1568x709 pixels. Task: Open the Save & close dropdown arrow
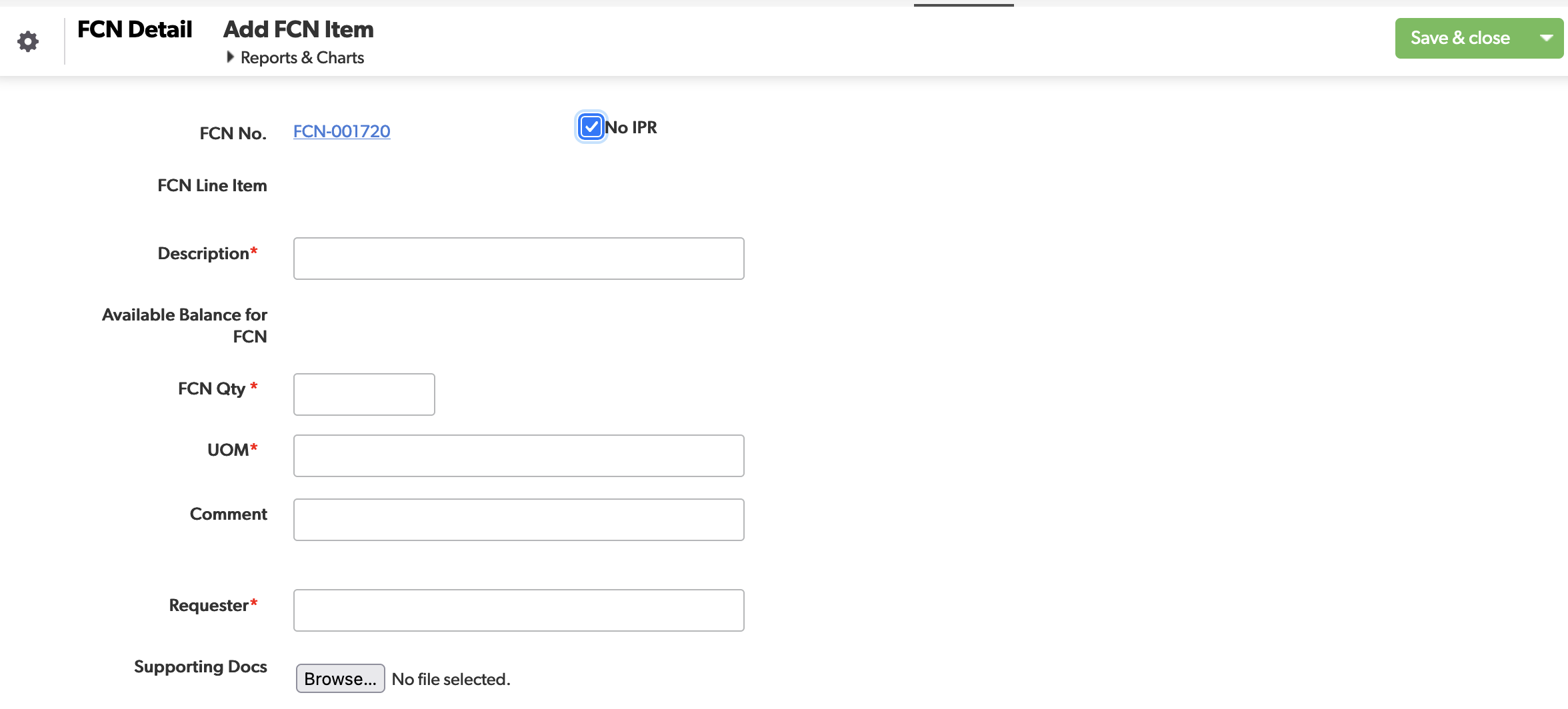click(1547, 38)
